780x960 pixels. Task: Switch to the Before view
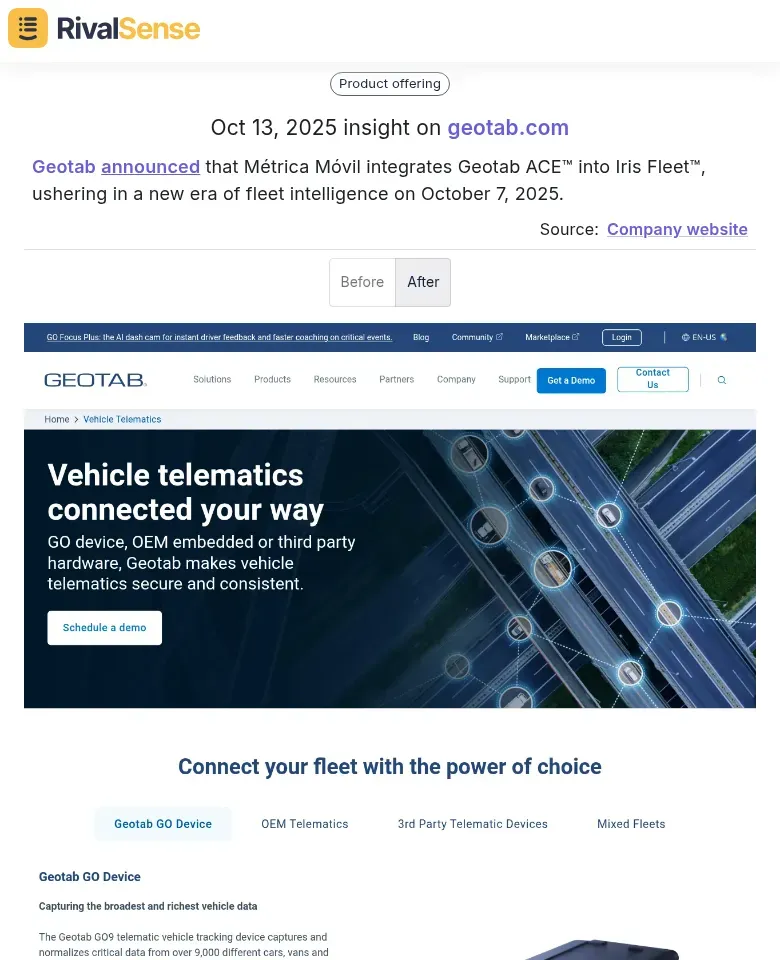[x=362, y=281]
